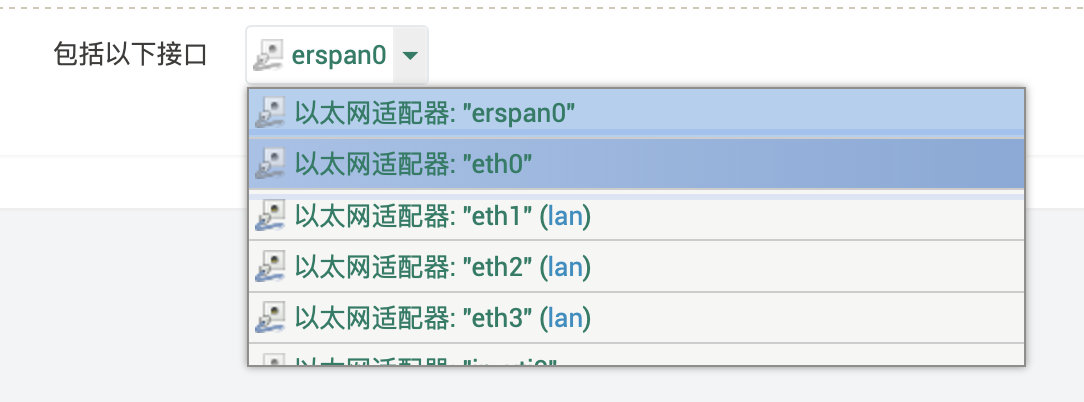
Task: Click the selected erspan0 text in the combo box
Action: click(338, 55)
